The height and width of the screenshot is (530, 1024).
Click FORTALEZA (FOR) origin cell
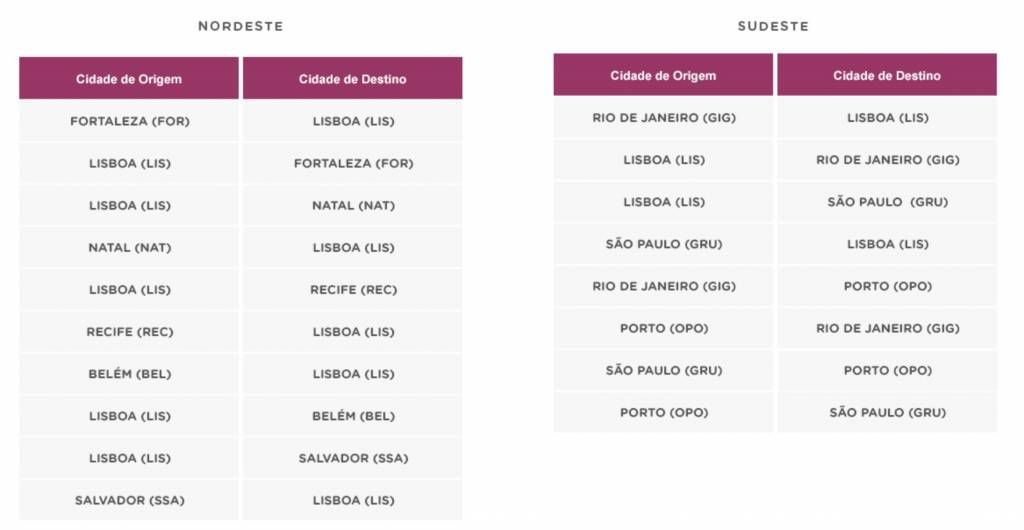[x=129, y=121]
